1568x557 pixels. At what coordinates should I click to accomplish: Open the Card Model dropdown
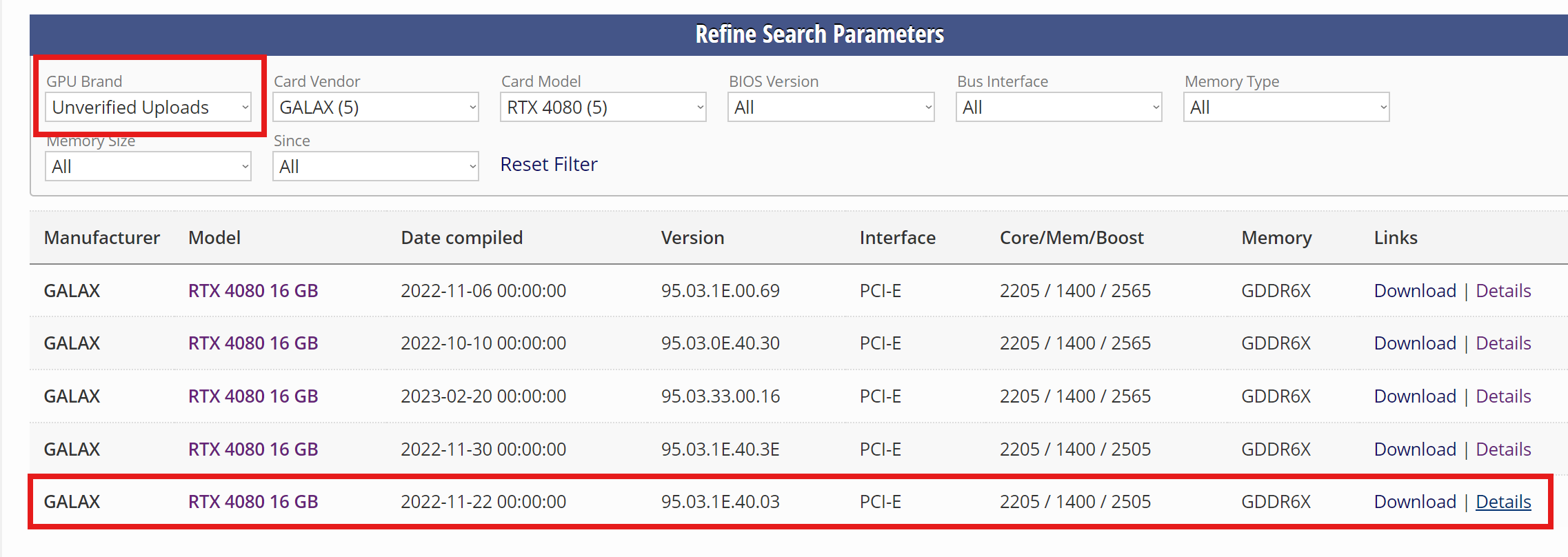(x=603, y=108)
